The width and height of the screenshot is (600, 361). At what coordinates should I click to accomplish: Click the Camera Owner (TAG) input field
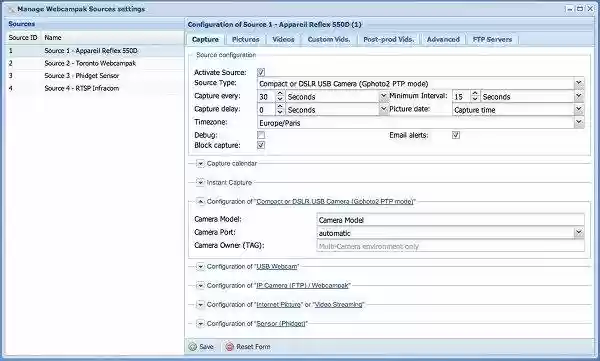pyautogui.click(x=450, y=246)
